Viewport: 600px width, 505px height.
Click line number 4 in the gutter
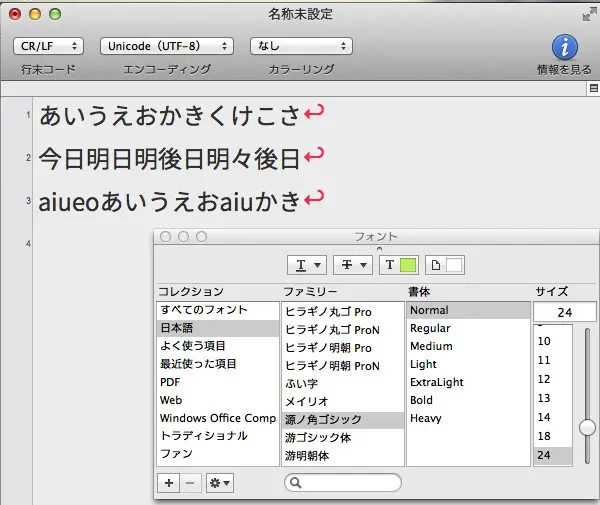tap(28, 243)
